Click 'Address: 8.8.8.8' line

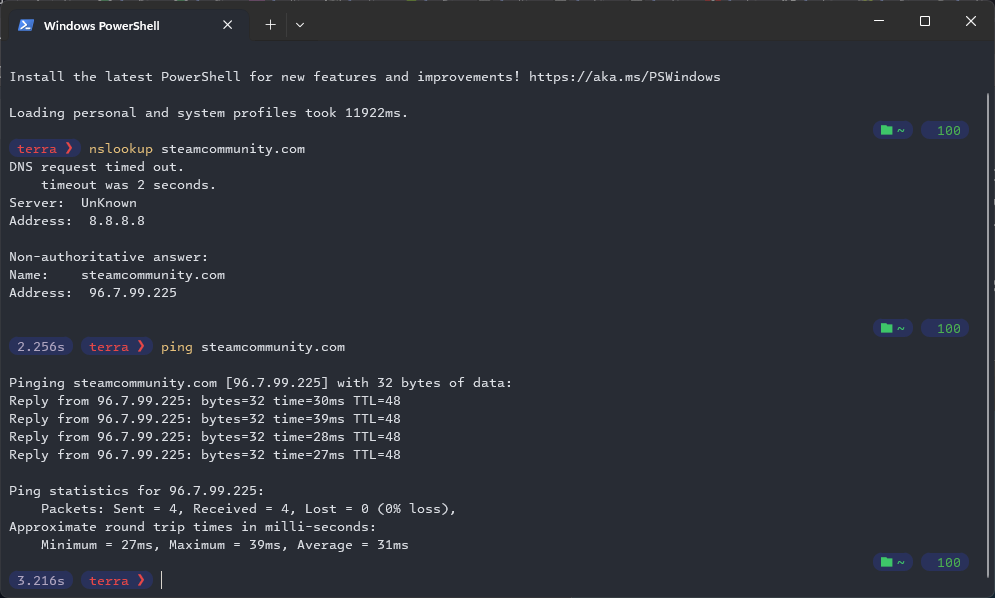pyautogui.click(x=77, y=221)
